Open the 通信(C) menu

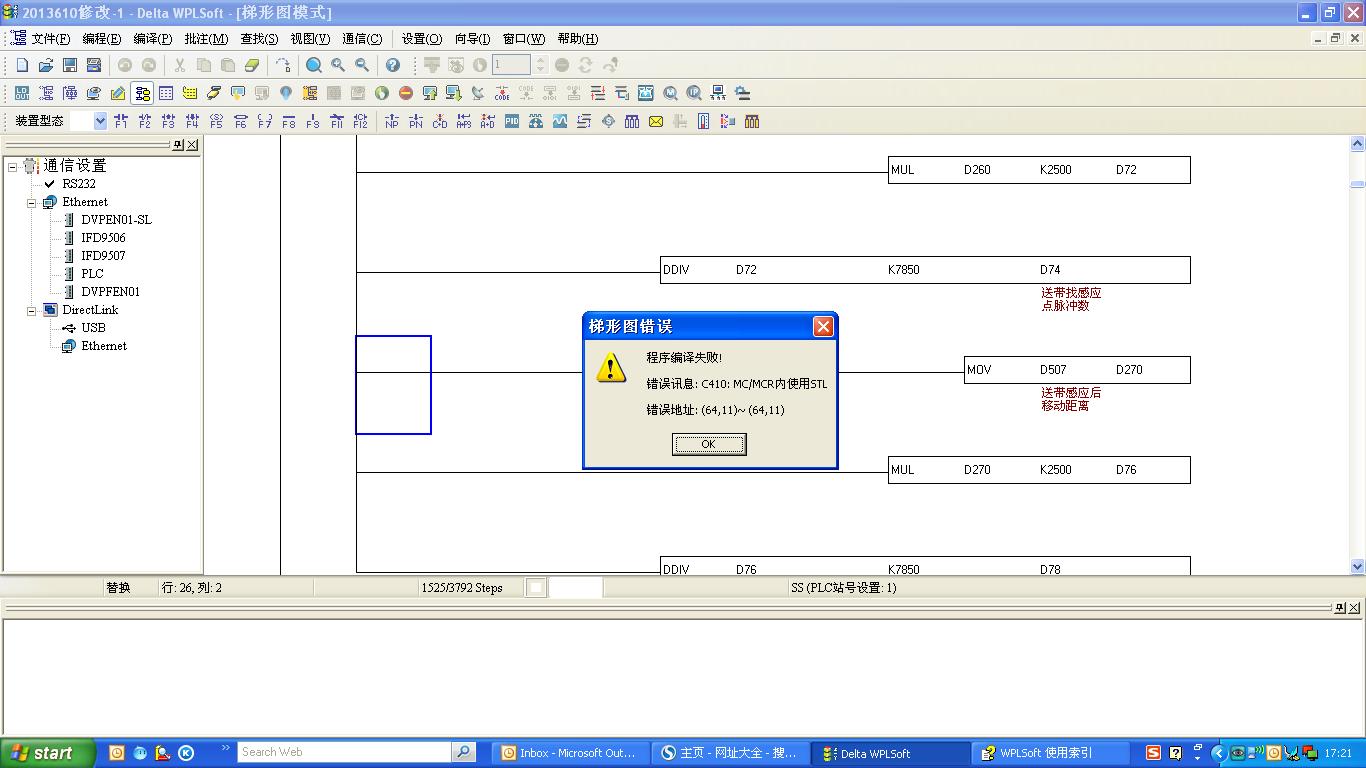(361, 39)
